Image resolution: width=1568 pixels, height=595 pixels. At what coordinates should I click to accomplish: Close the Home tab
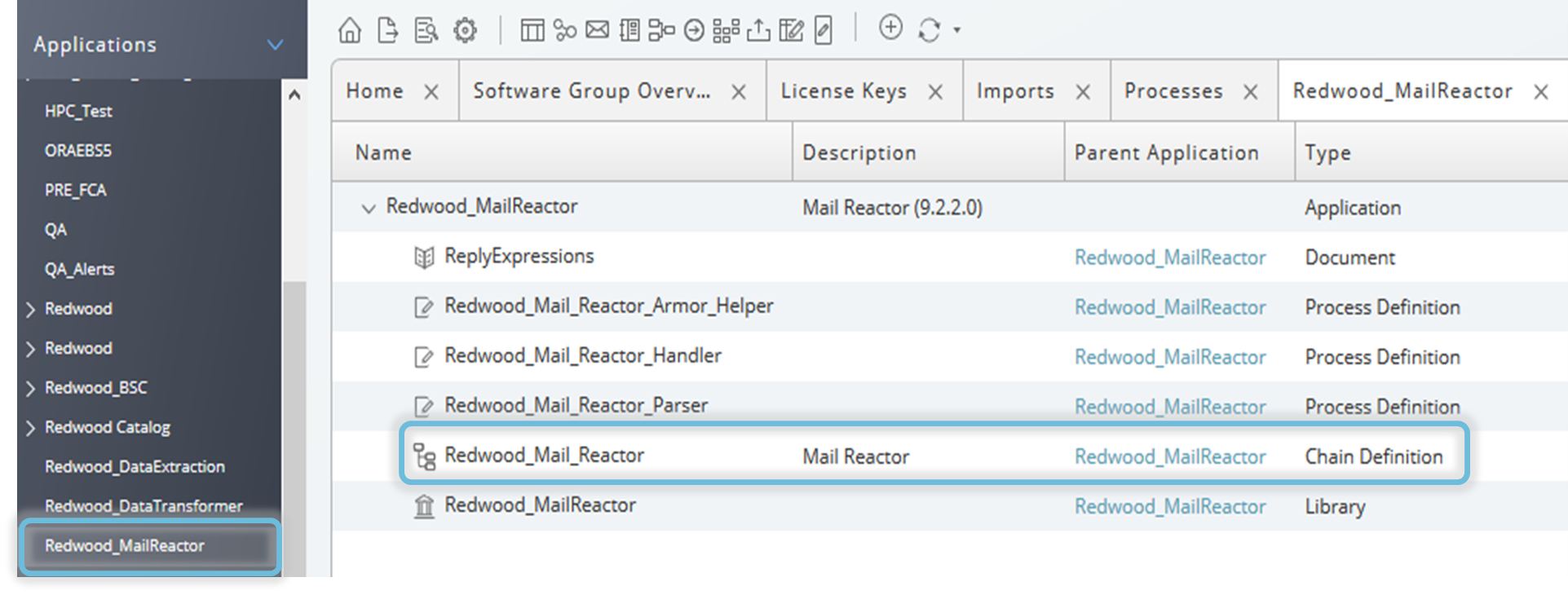tap(431, 92)
